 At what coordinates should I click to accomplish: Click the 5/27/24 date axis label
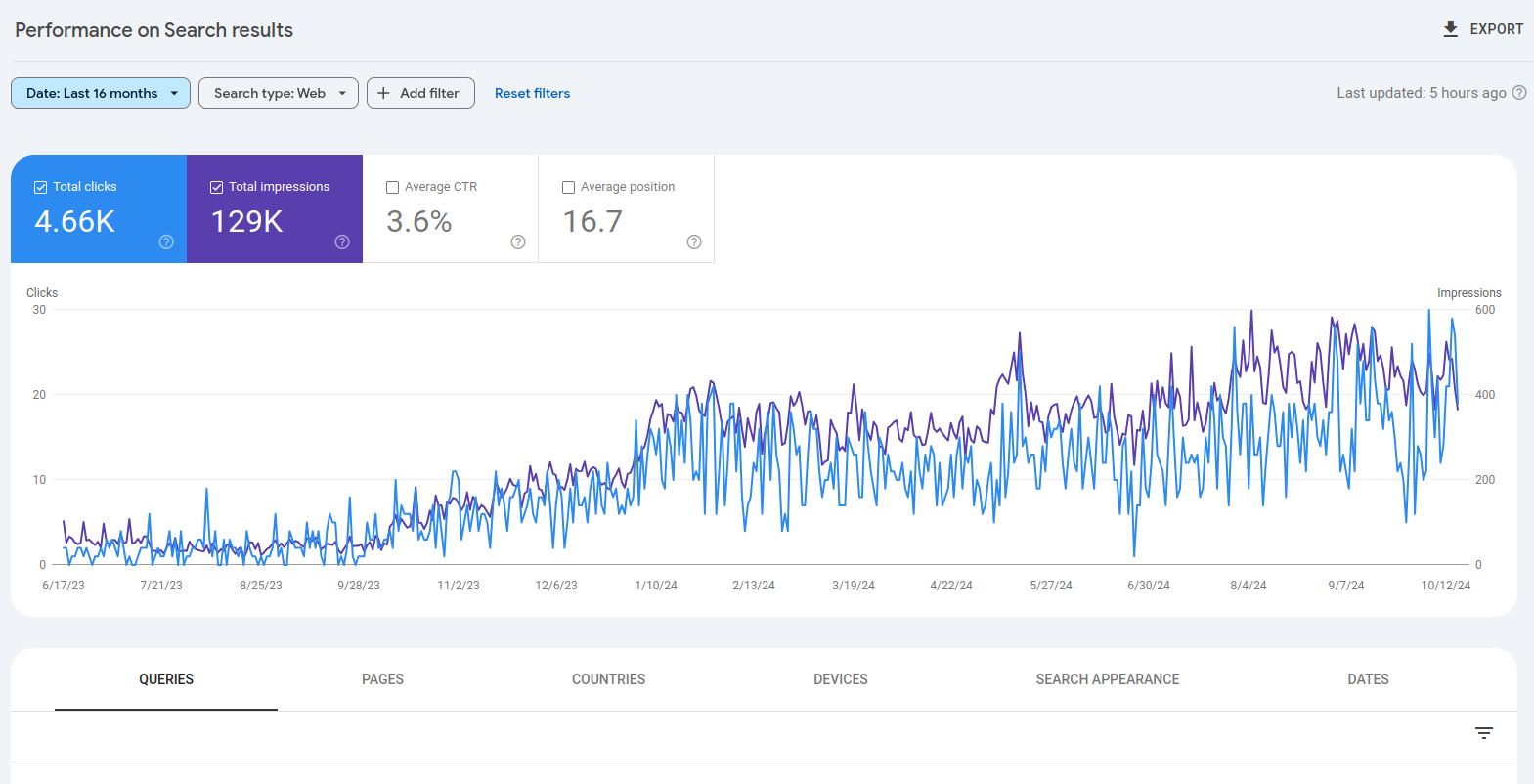pos(1051,586)
